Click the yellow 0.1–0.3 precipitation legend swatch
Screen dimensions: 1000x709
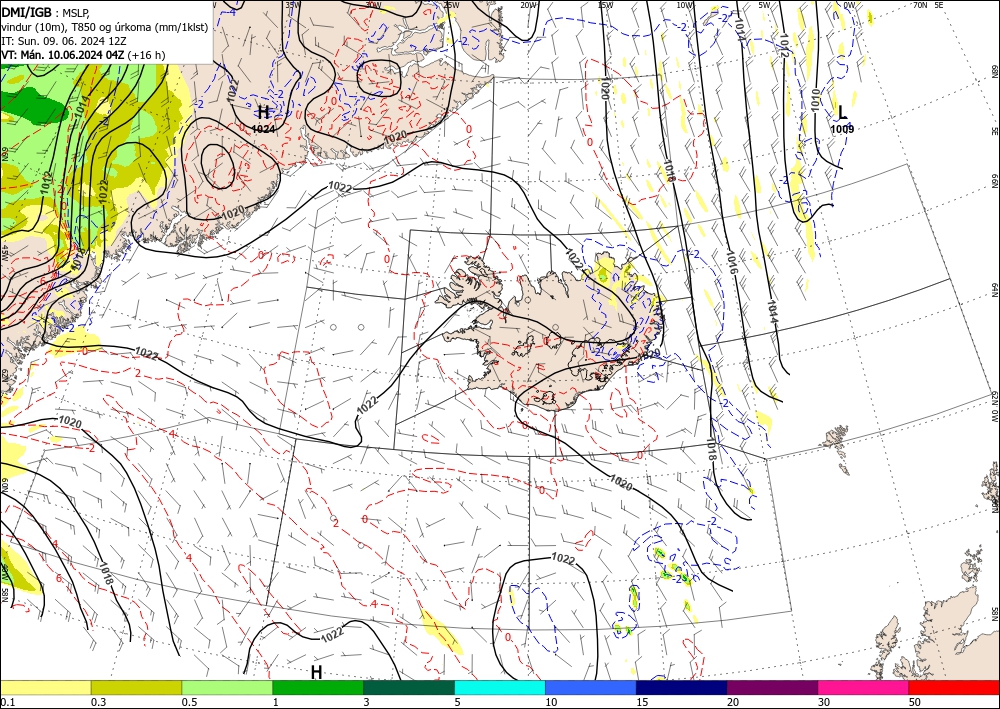click(46, 687)
